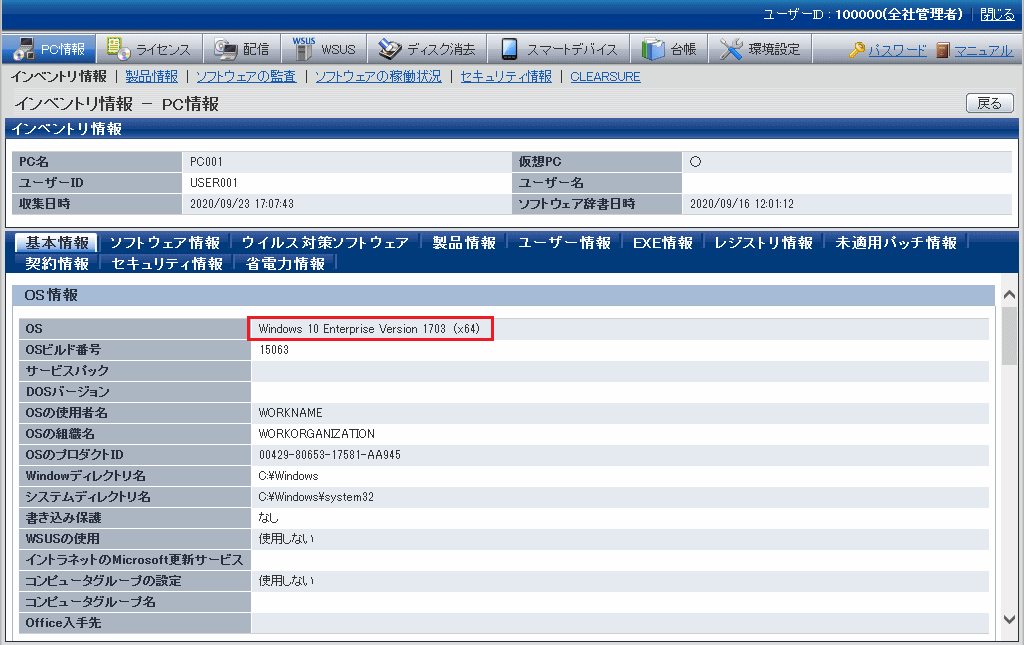Viewport: 1024px width, 645px height.
Task: Click the WSUSの使用 value 使用しない
Action: click(286, 539)
